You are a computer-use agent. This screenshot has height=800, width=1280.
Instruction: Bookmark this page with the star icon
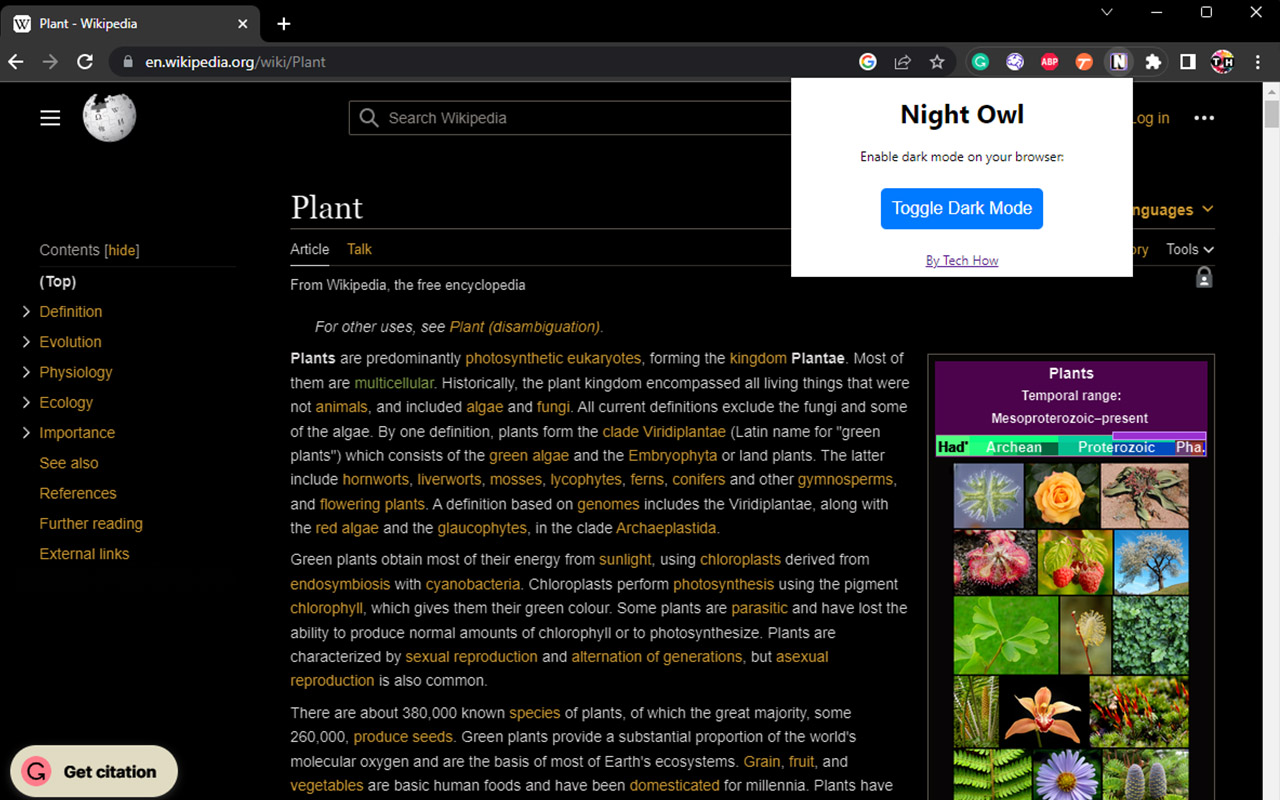pos(937,62)
